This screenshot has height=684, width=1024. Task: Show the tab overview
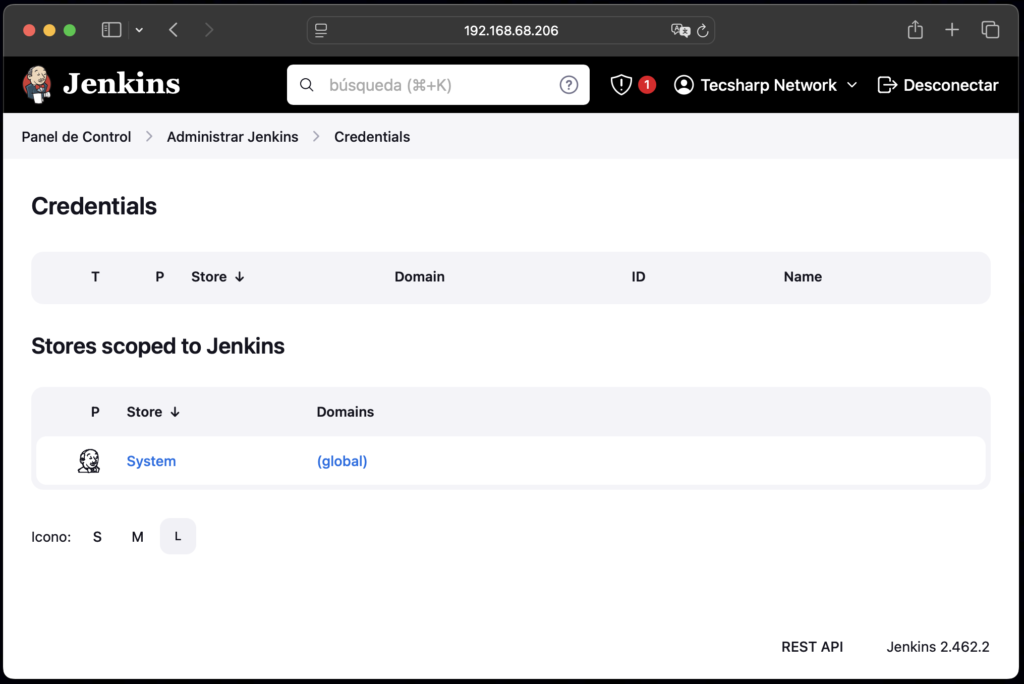990,29
